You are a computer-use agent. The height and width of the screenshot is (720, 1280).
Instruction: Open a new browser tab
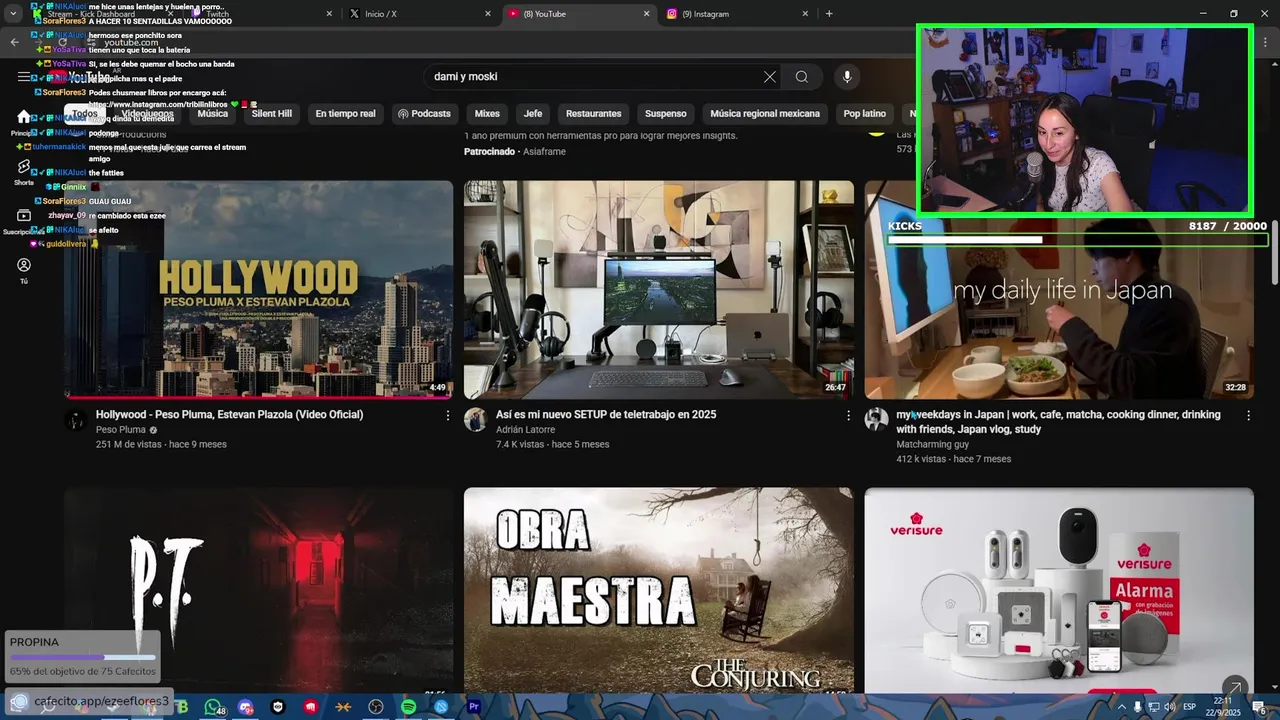[x=829, y=14]
